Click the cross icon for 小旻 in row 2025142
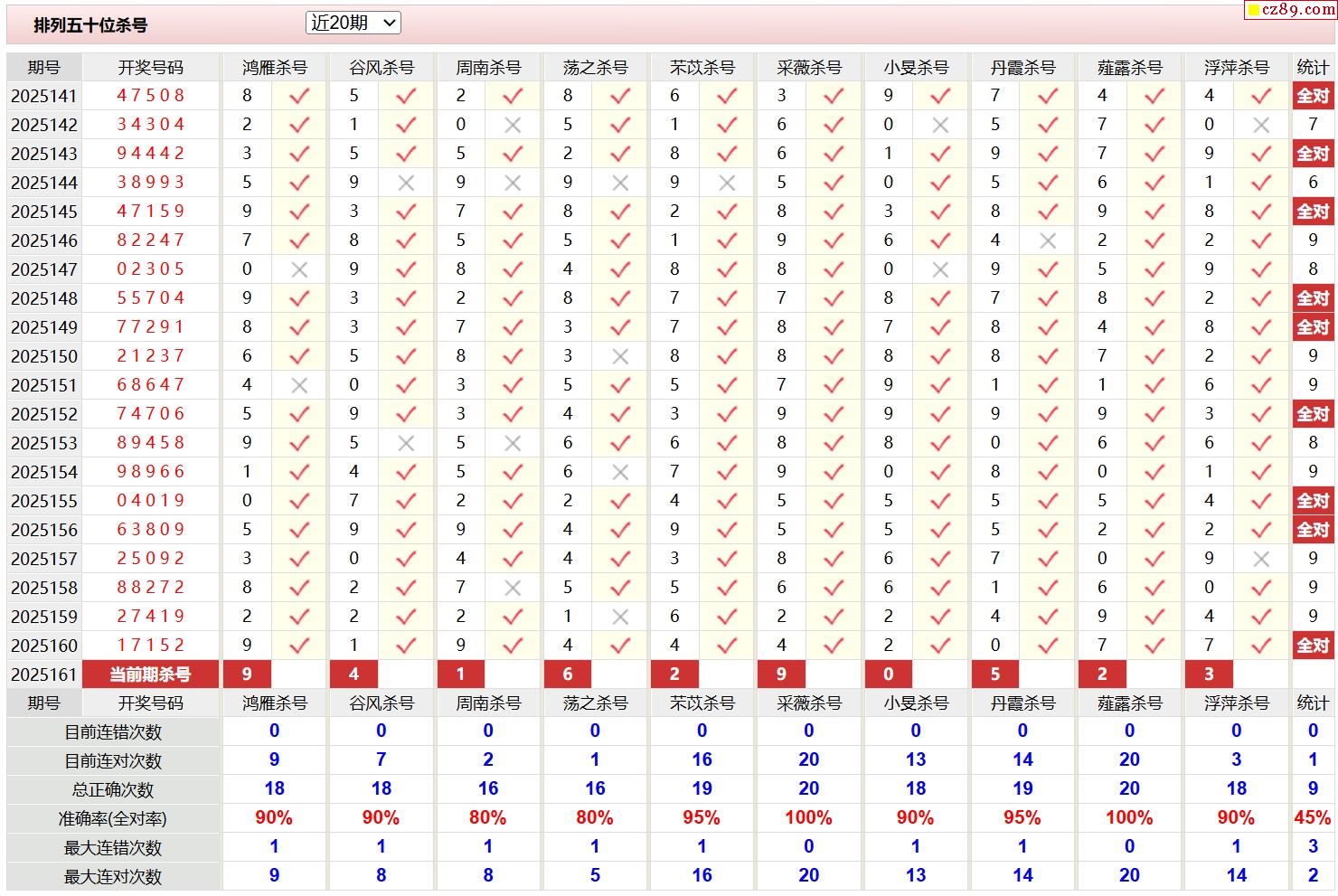This screenshot has height=896, width=1338. (x=940, y=125)
